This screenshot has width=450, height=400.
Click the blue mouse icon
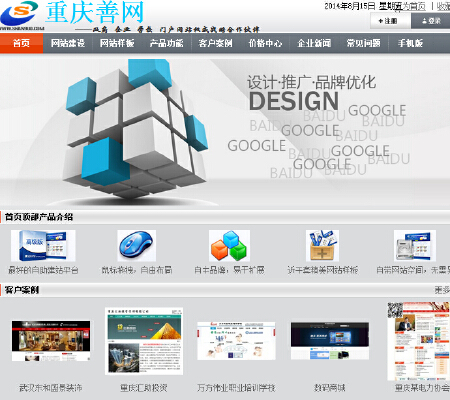point(136,246)
